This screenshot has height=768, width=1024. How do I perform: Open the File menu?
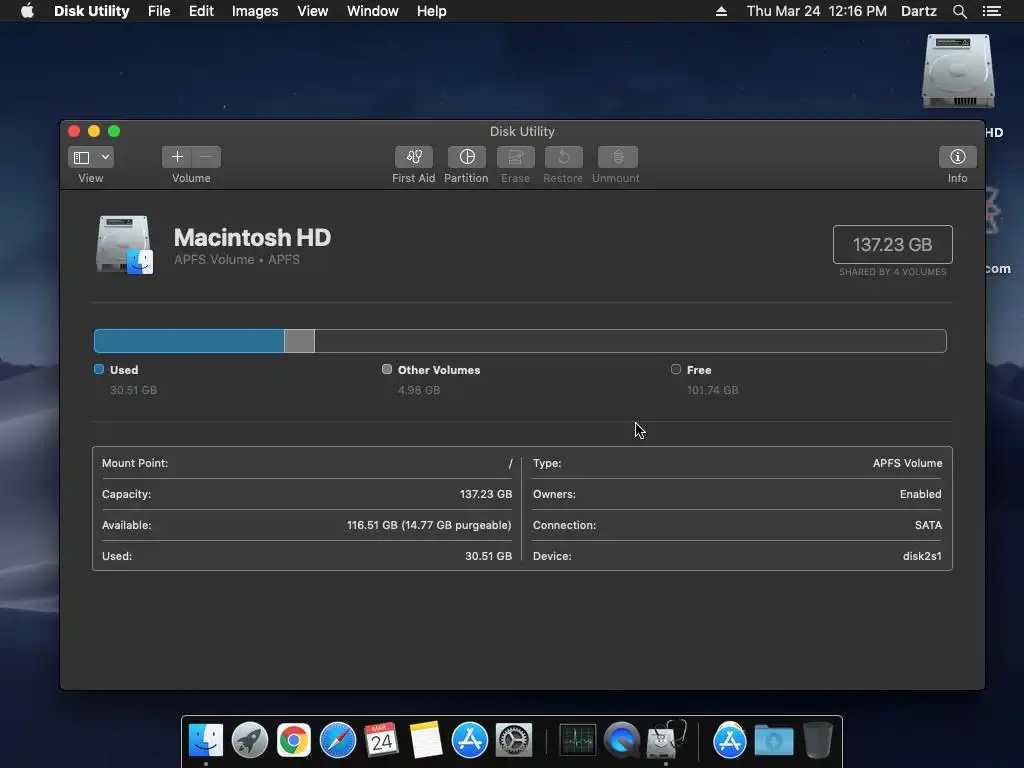point(159,11)
